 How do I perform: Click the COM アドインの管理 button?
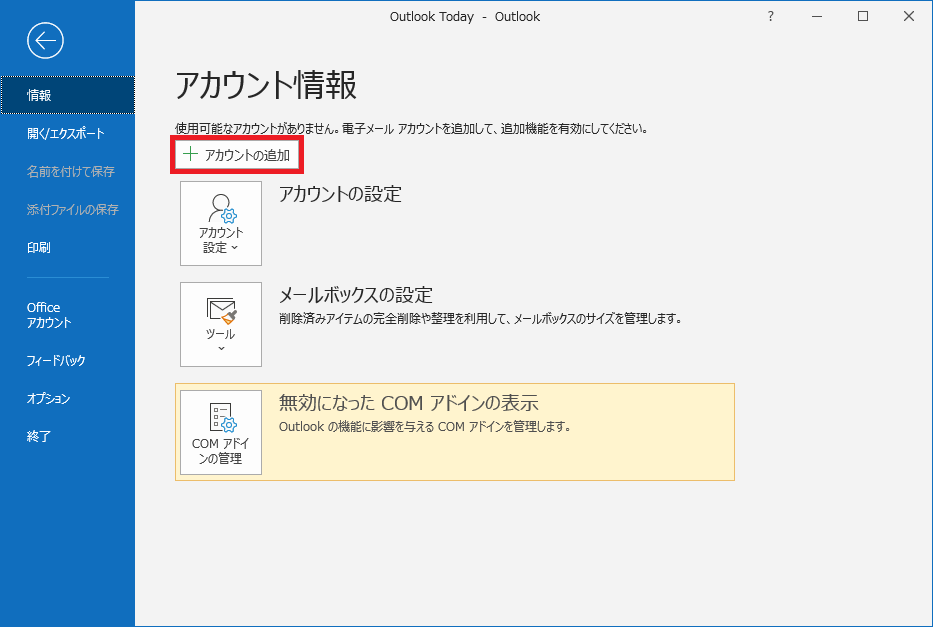pos(221,432)
